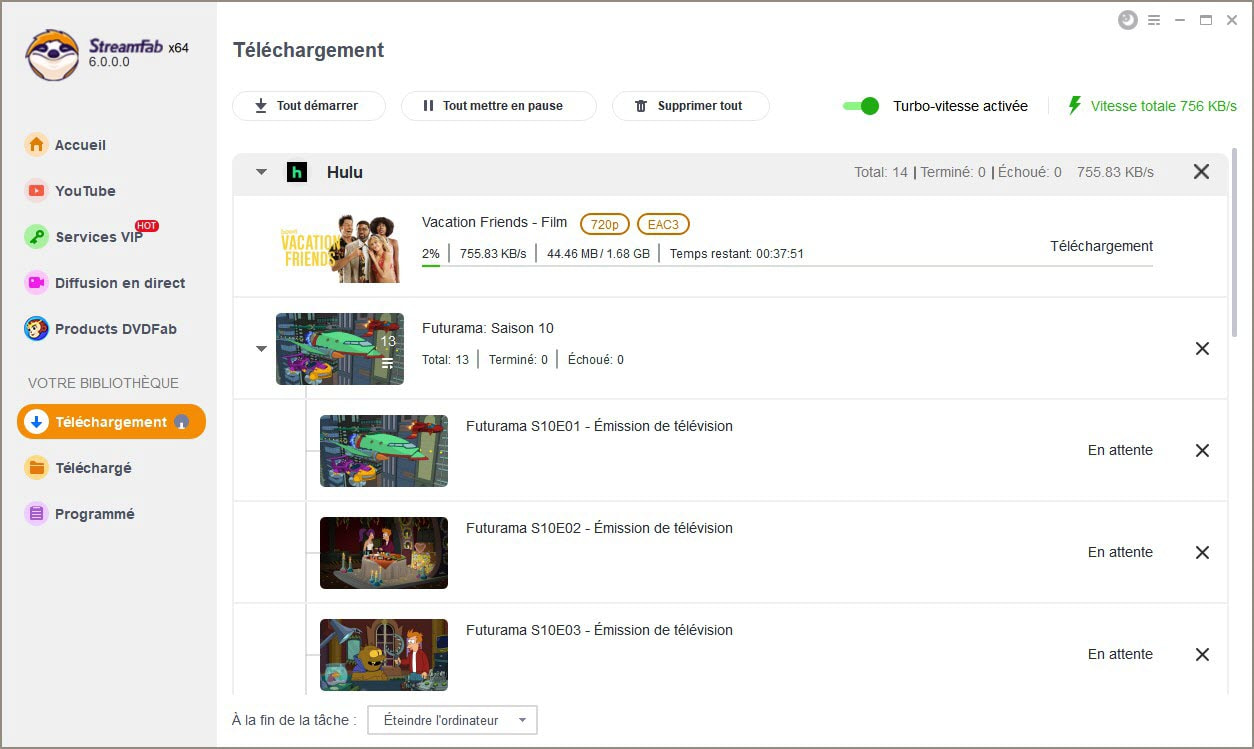This screenshot has height=749, width=1254.
Task: Click the "VOTRE BIBLIOTHÈQUE" heading
Action: tap(103, 383)
